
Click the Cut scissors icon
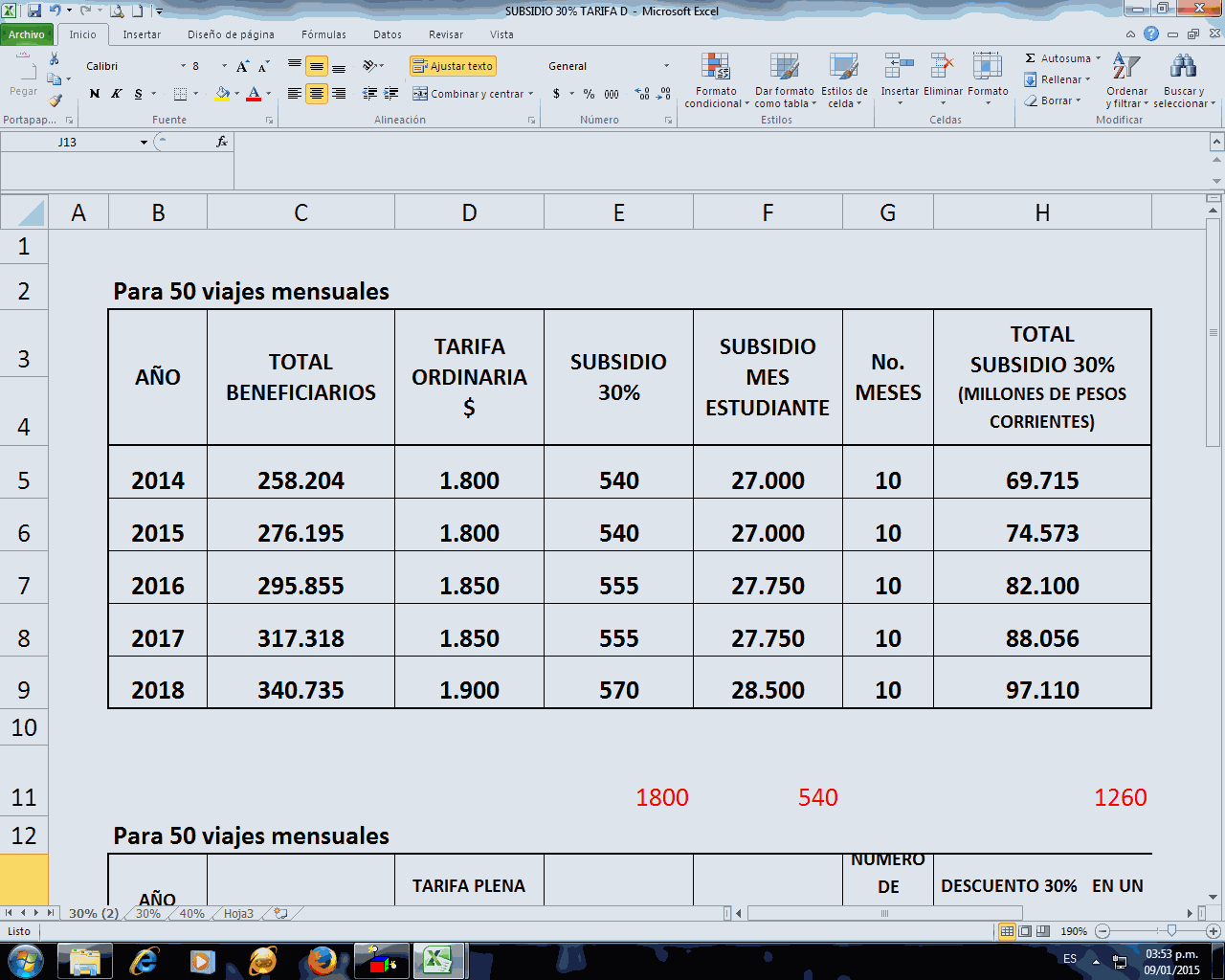[55, 60]
